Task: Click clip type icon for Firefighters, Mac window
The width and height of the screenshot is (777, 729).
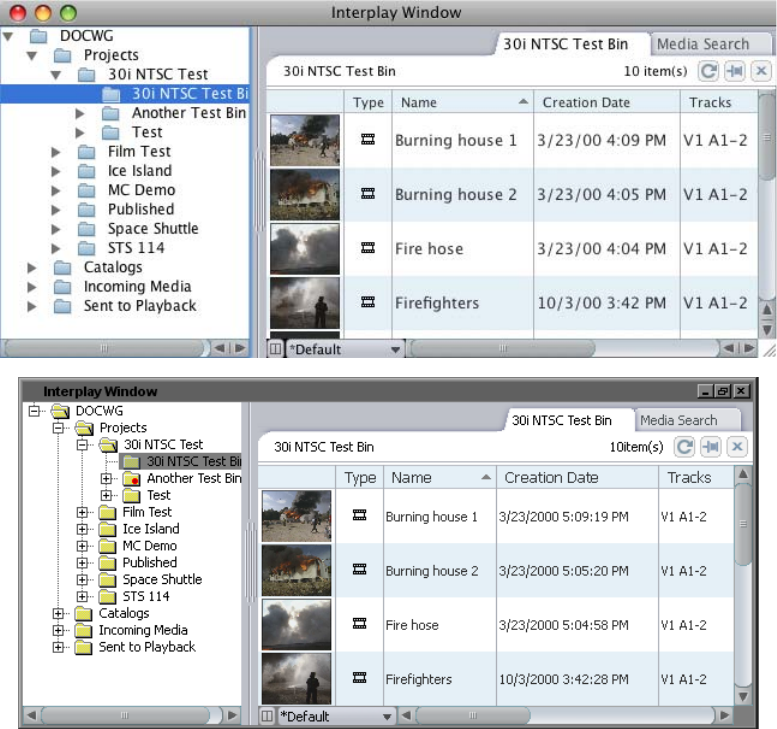Action: pyautogui.click(x=368, y=301)
